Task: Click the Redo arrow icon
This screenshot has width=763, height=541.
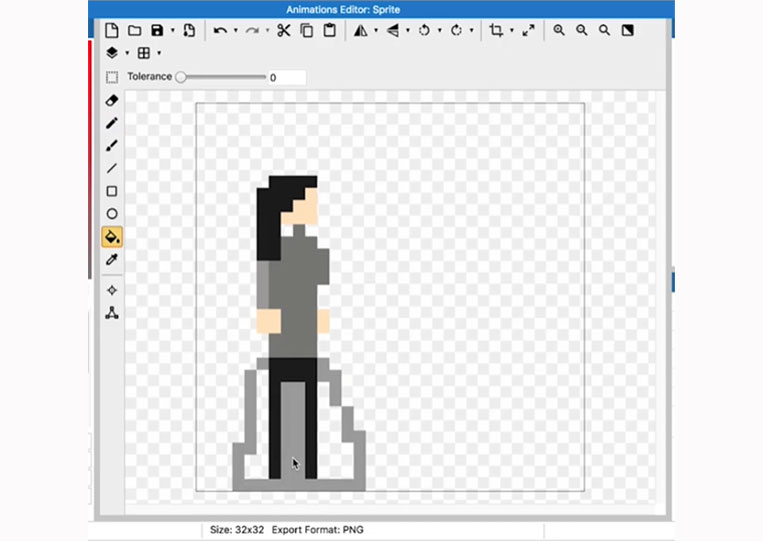Action: [252, 31]
